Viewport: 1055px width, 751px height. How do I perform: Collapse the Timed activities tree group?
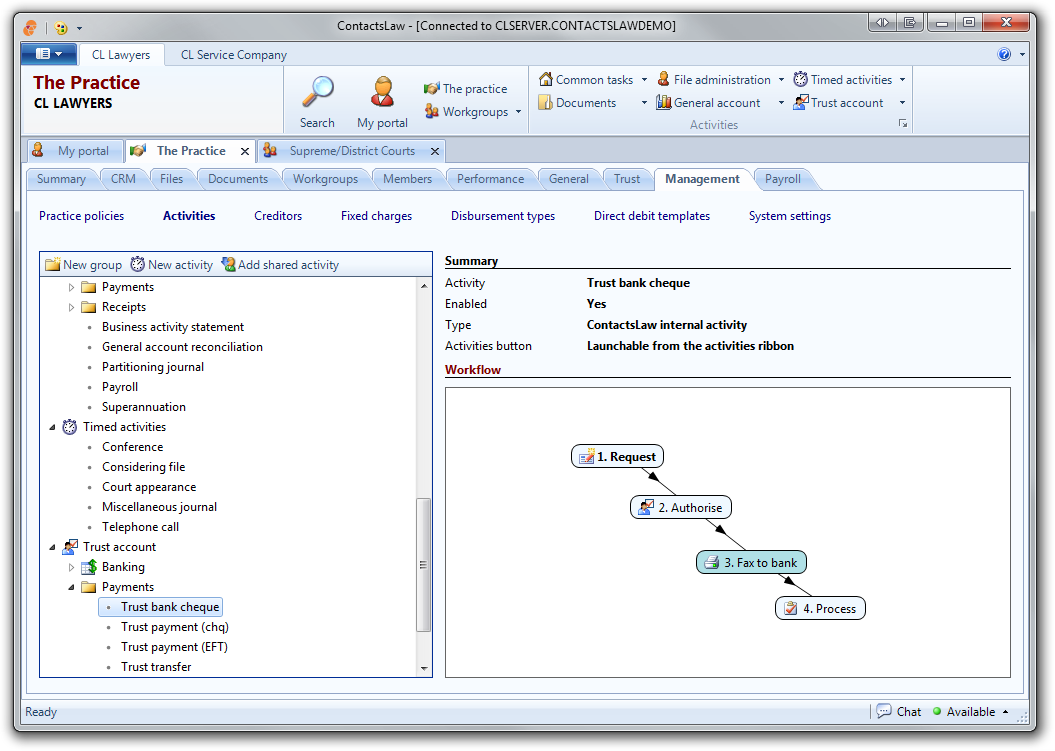tap(53, 427)
